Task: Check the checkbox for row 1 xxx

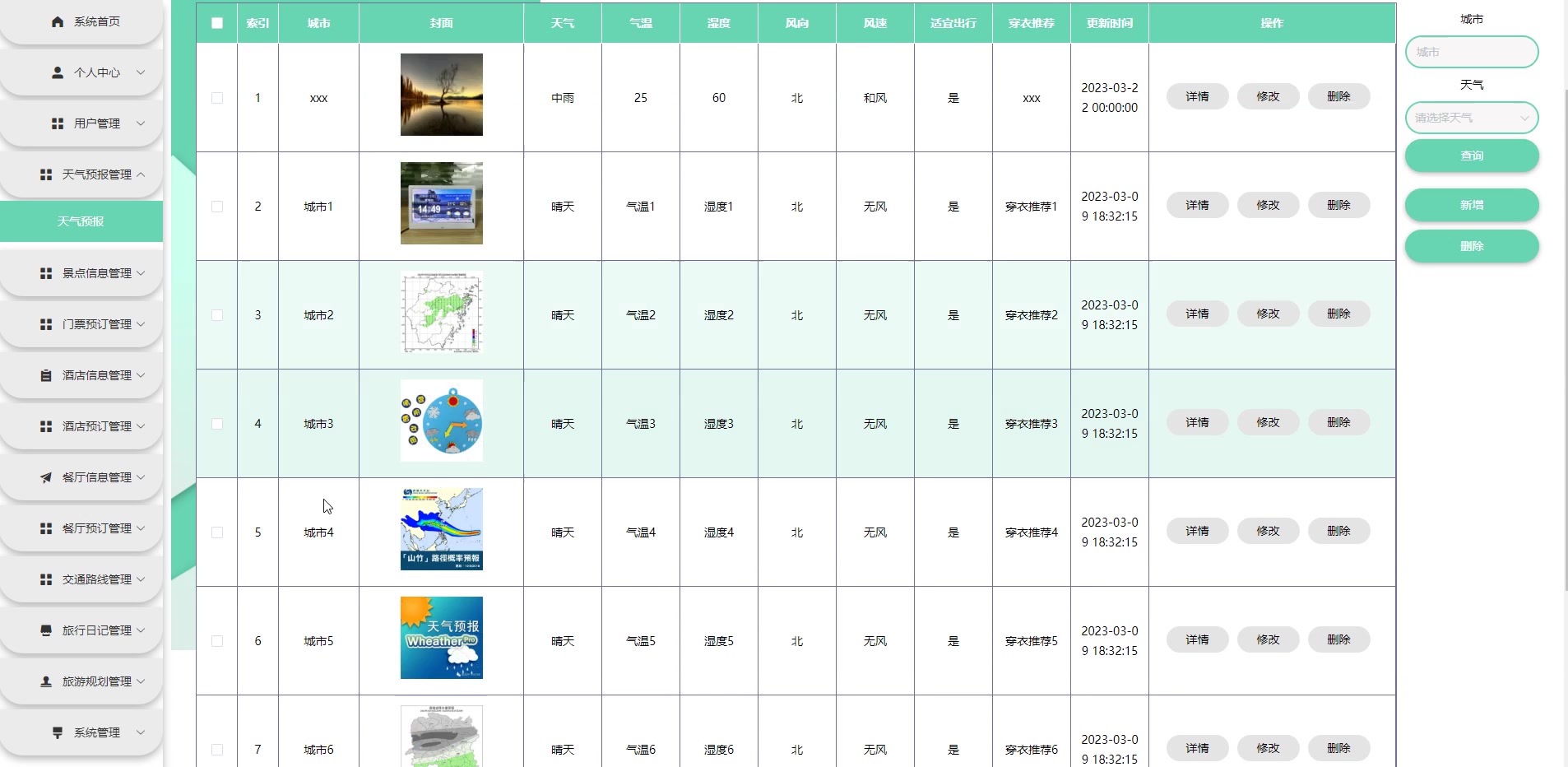Action: [217, 97]
